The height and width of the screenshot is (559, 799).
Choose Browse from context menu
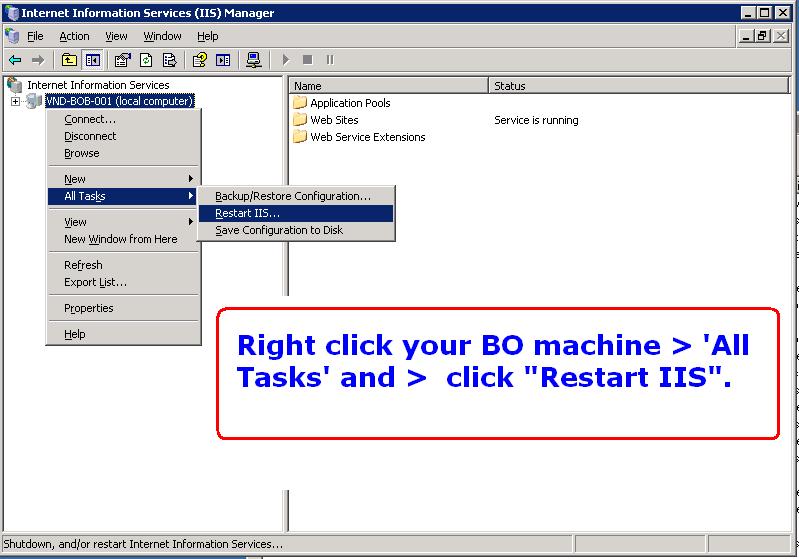click(x=123, y=153)
